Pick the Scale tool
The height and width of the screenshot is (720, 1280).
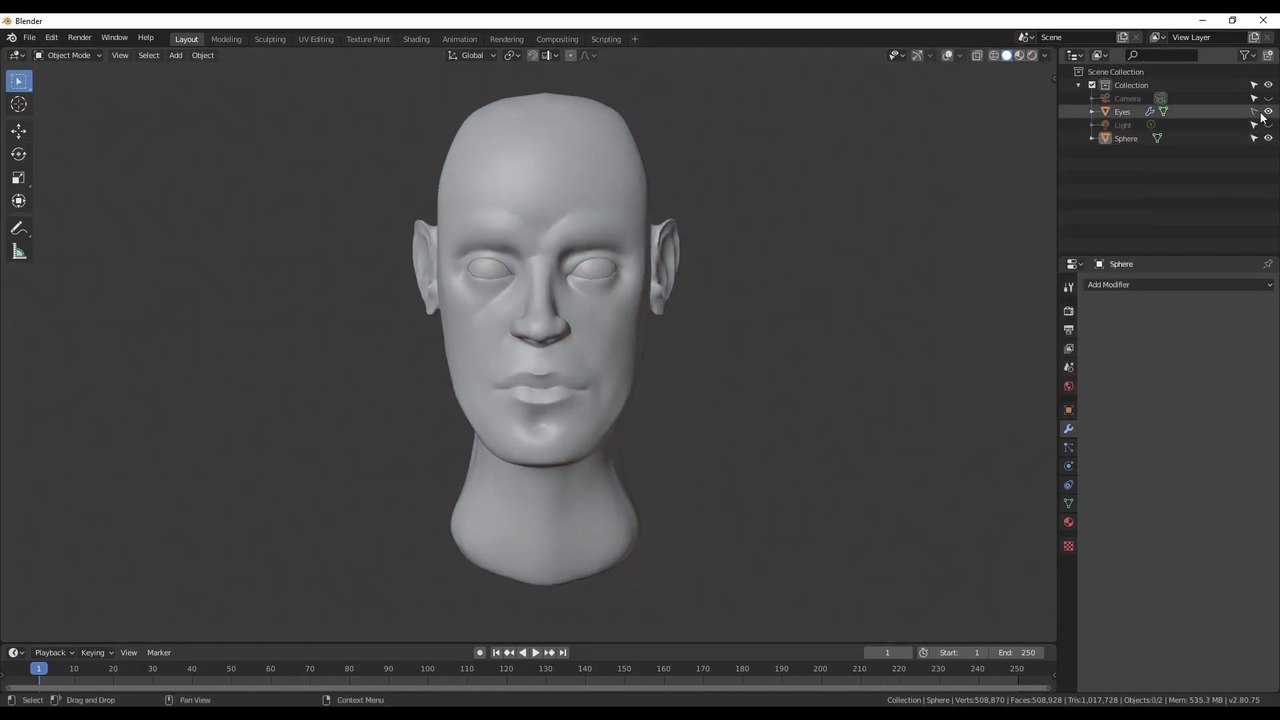click(x=19, y=177)
